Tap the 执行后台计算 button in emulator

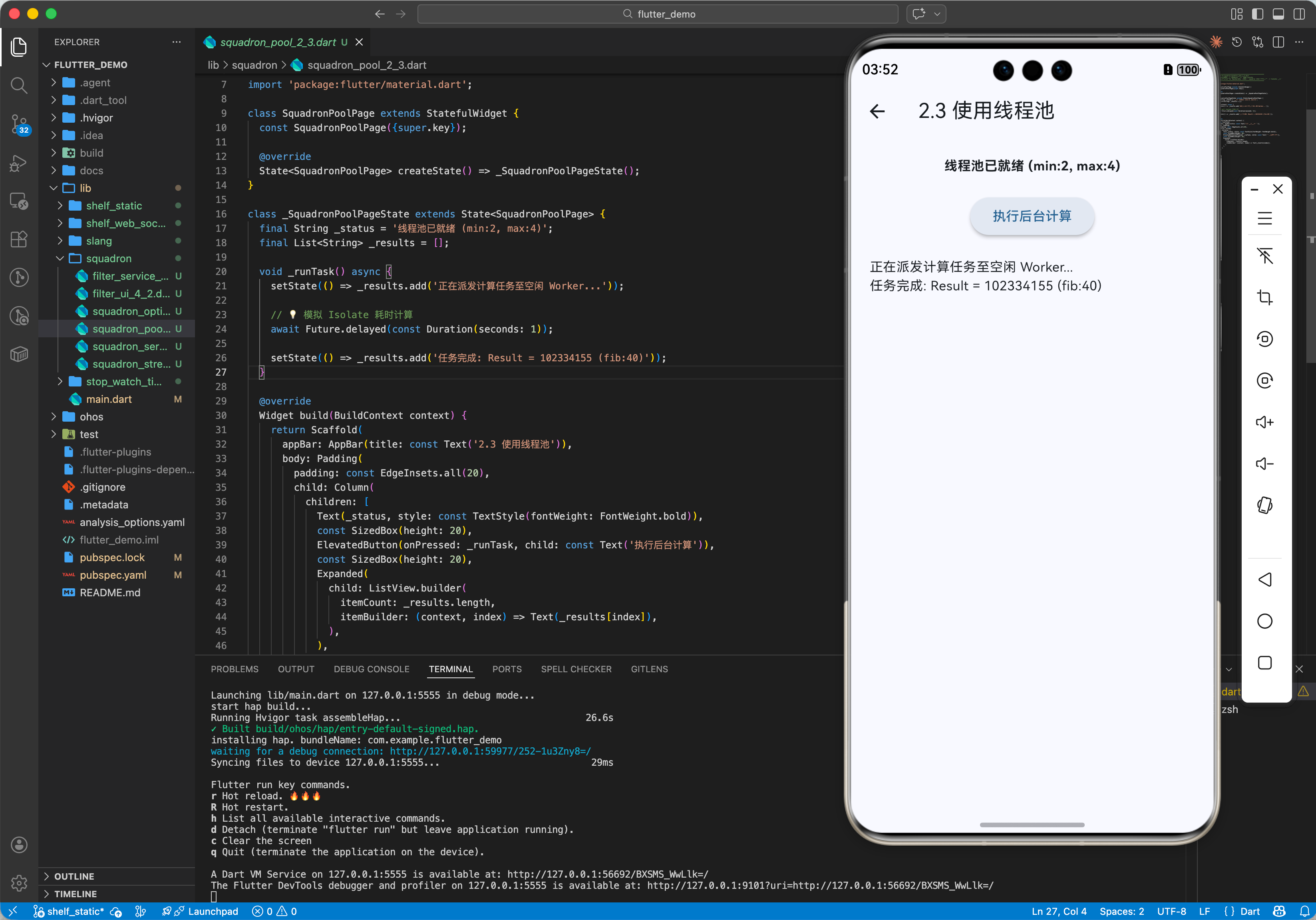coord(1031,216)
